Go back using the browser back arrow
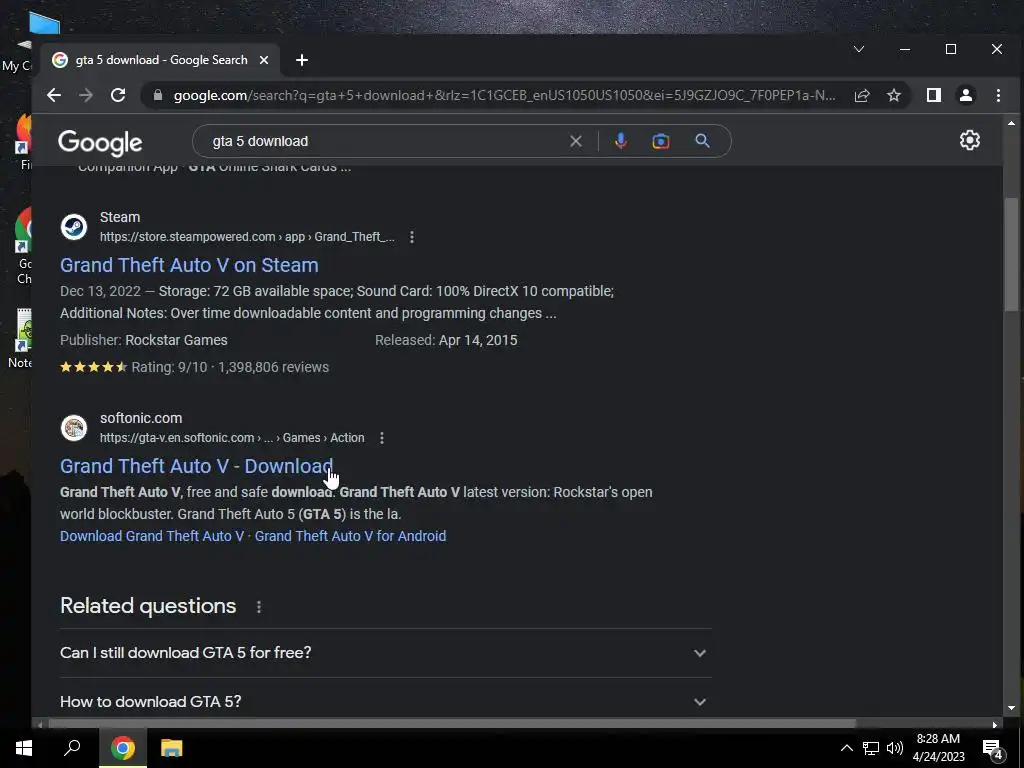The image size is (1024, 768). [54, 95]
